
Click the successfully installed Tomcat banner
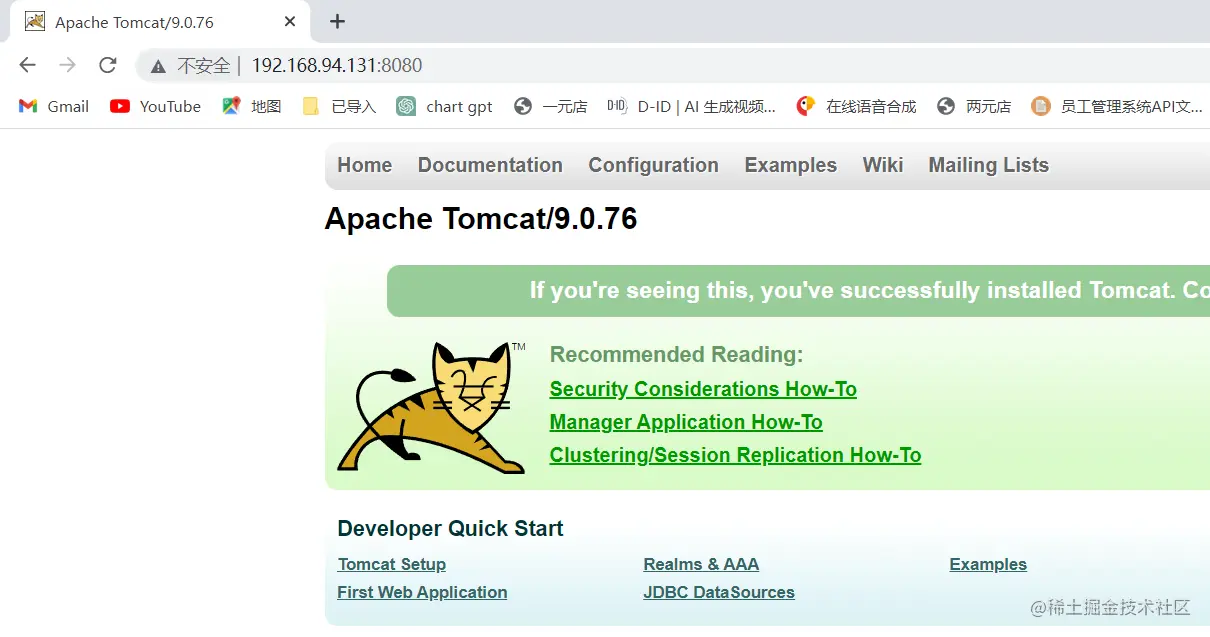pos(798,291)
